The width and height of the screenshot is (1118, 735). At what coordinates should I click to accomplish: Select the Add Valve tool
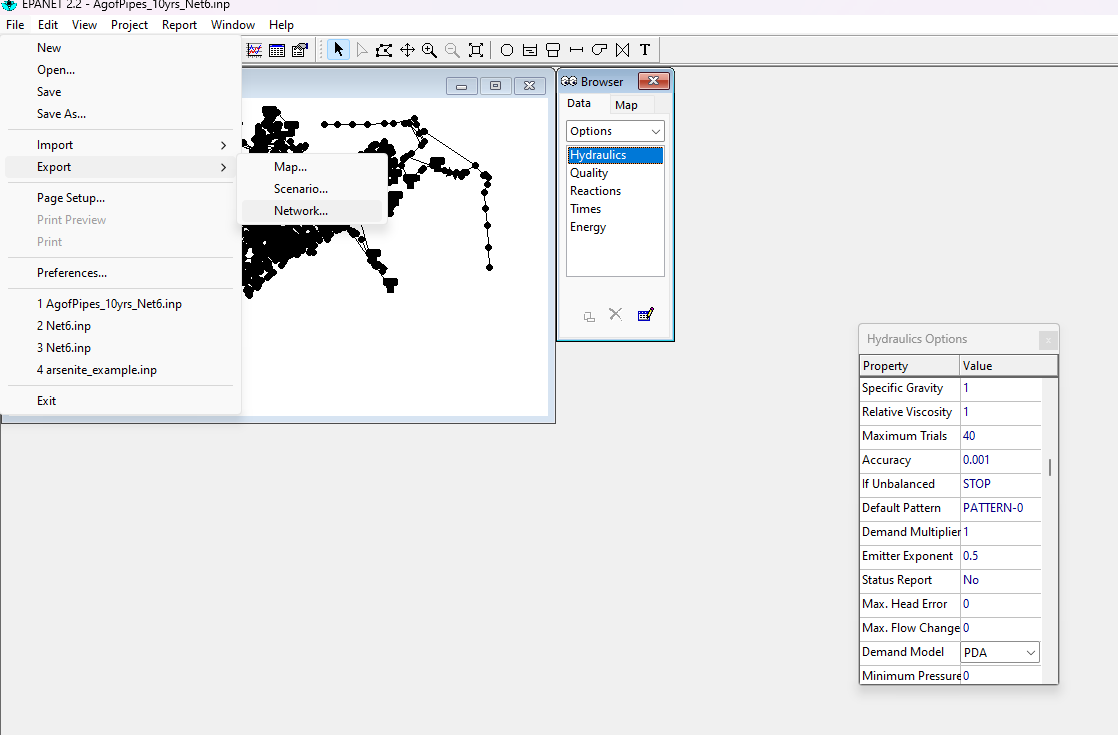pyautogui.click(x=622, y=50)
